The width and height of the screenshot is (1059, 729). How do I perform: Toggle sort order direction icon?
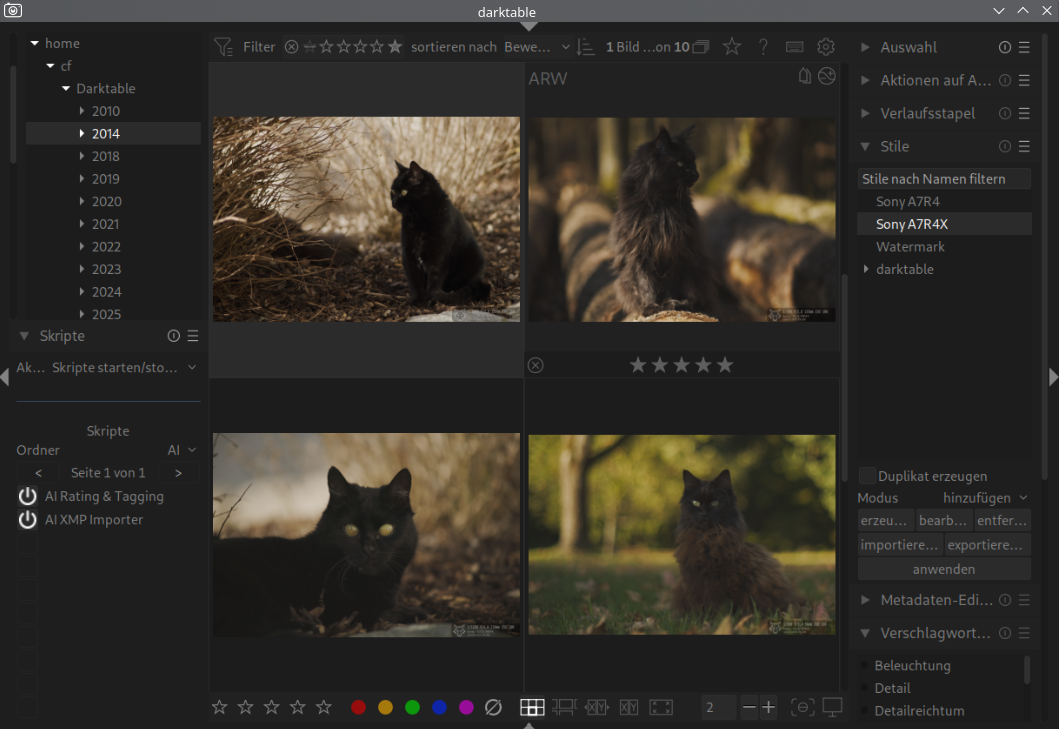click(586, 47)
